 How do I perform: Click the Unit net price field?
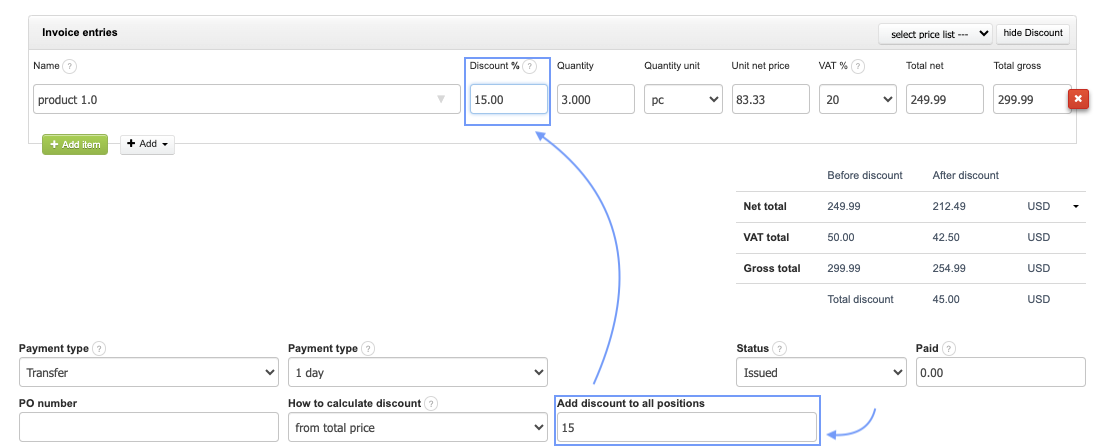pyautogui.click(x=770, y=100)
